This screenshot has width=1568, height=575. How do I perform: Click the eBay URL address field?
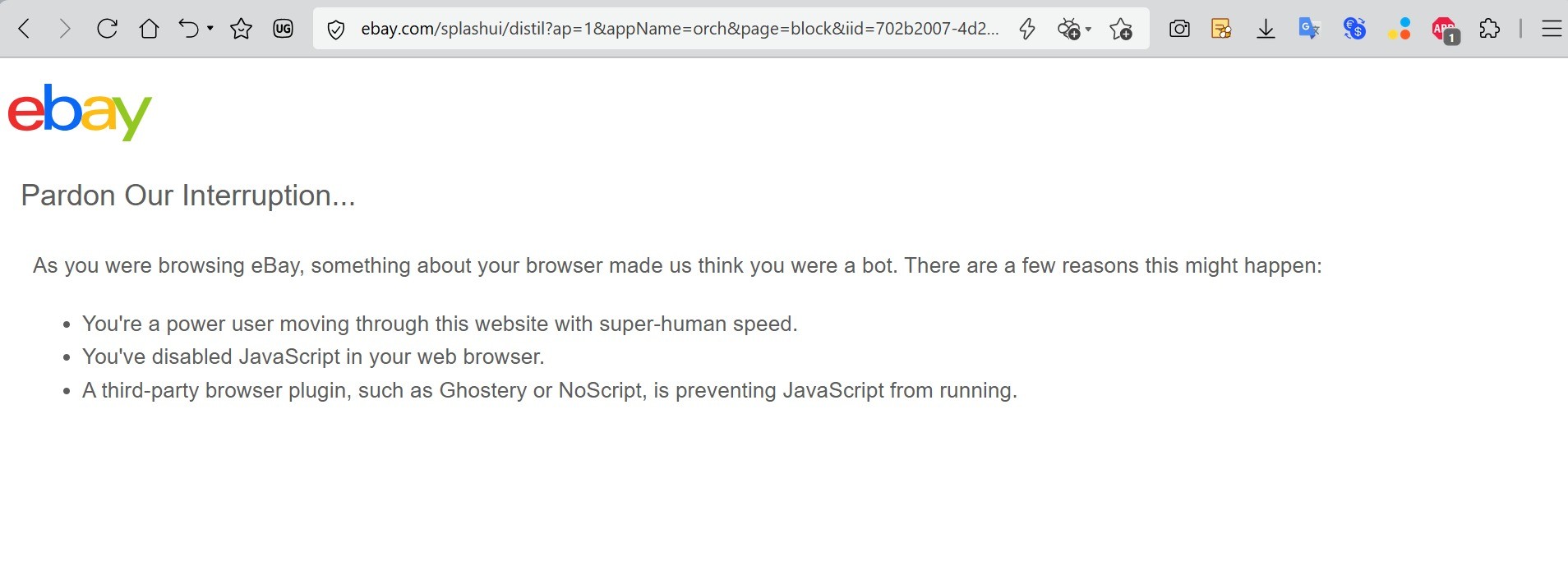pyautogui.click(x=679, y=30)
